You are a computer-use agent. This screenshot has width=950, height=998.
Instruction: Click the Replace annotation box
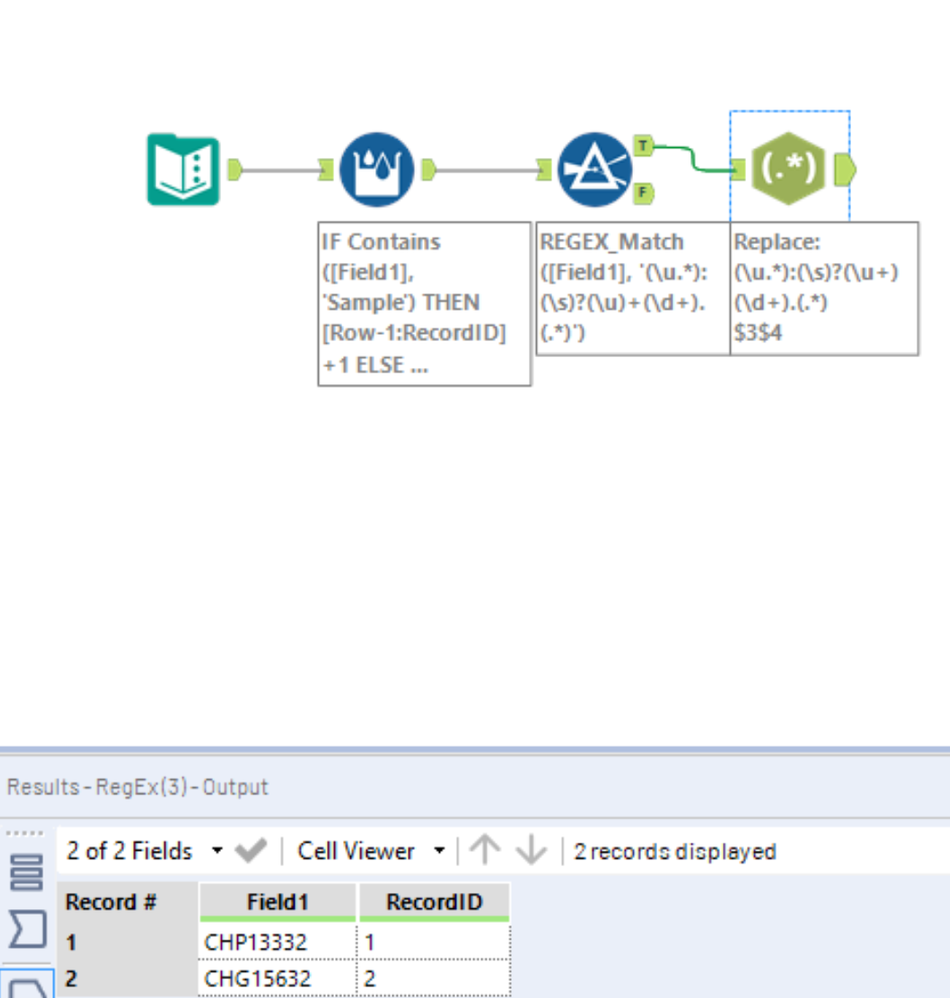pyautogui.click(x=824, y=288)
